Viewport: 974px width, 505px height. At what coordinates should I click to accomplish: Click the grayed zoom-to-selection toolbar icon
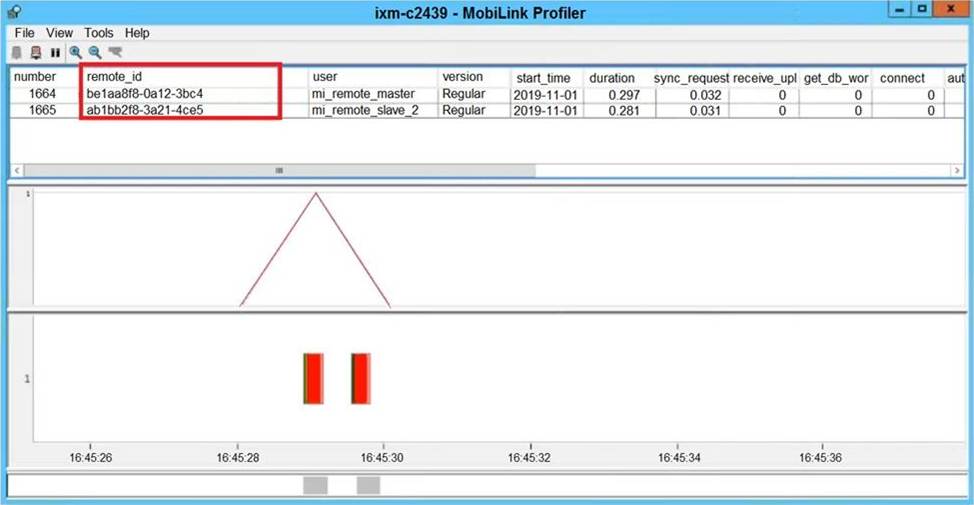pyautogui.click(x=115, y=52)
